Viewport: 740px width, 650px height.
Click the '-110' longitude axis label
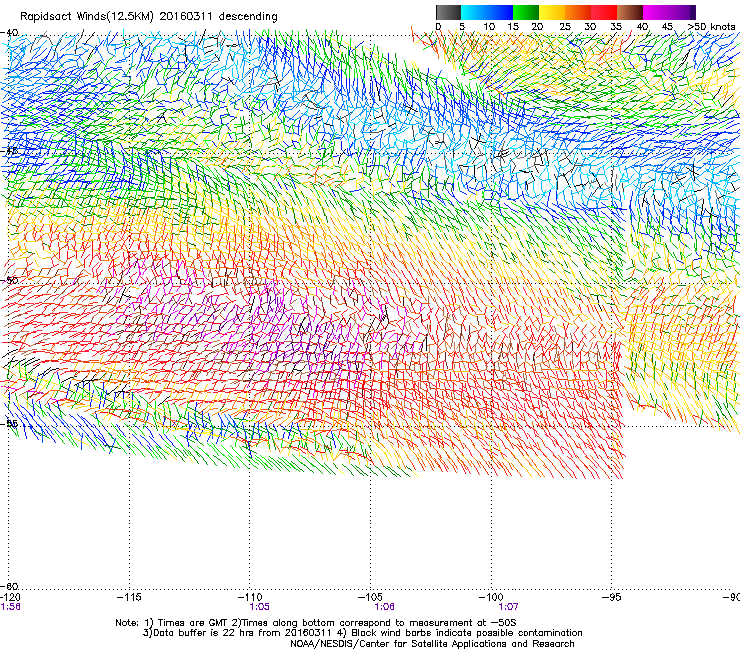coord(249,597)
